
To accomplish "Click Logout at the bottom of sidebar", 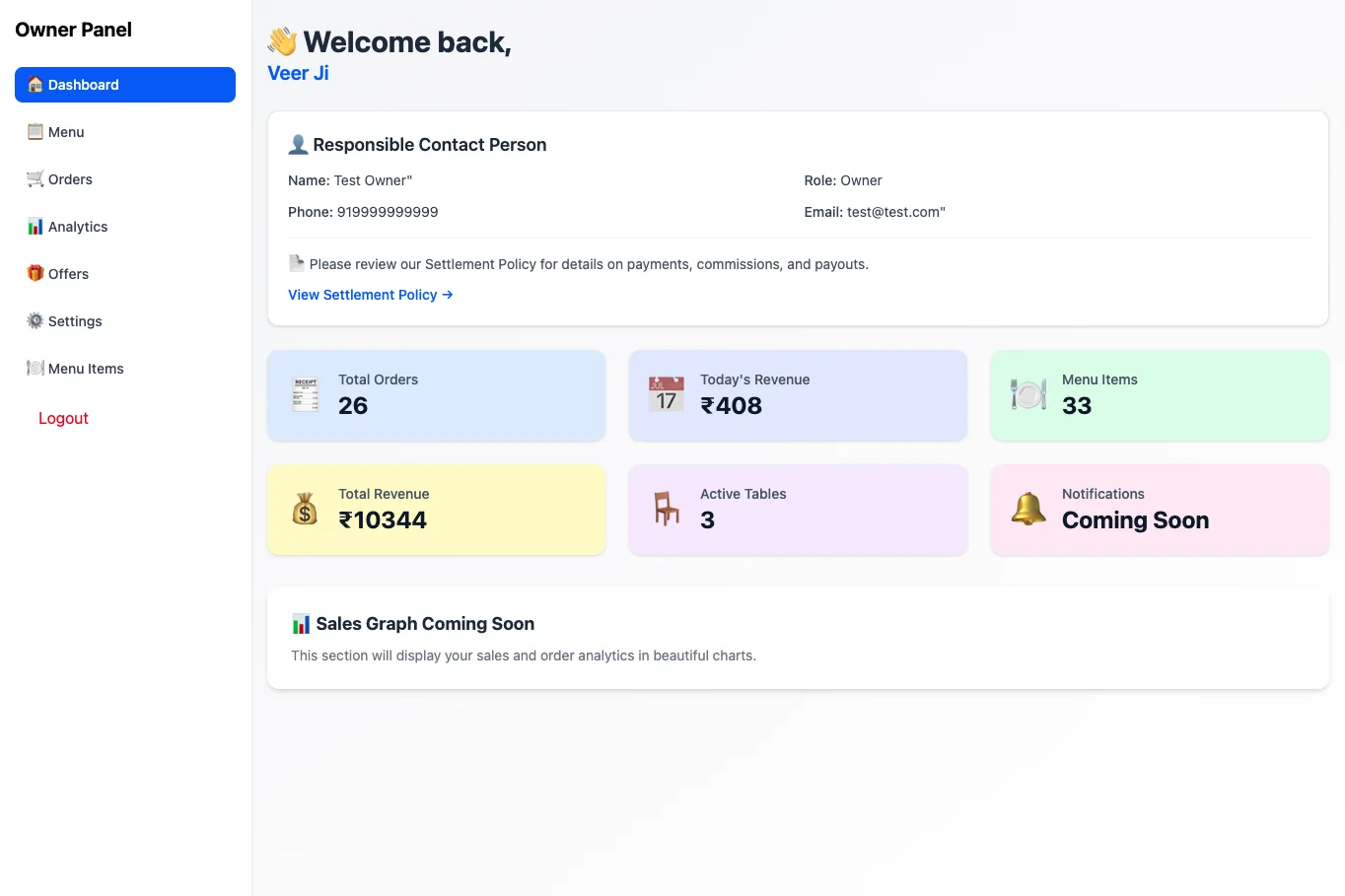I will click(63, 418).
